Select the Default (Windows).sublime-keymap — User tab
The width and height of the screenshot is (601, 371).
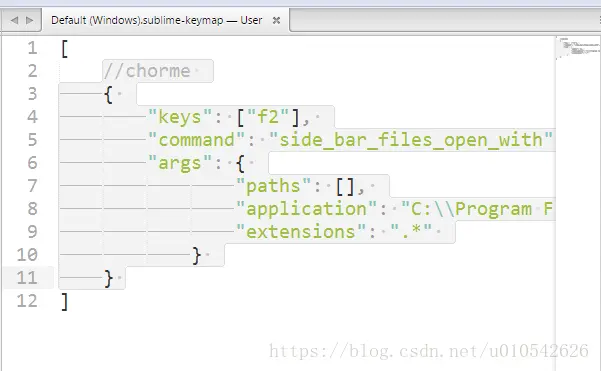click(166, 20)
